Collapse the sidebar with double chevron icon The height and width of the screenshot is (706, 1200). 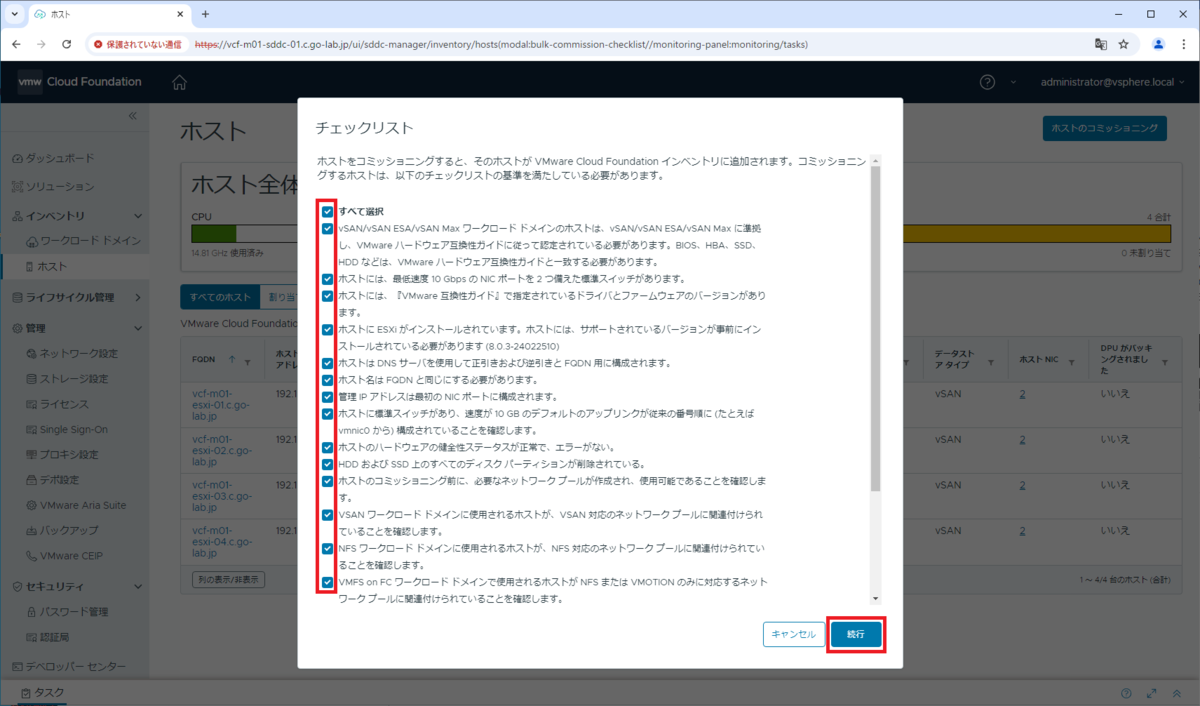[132, 117]
